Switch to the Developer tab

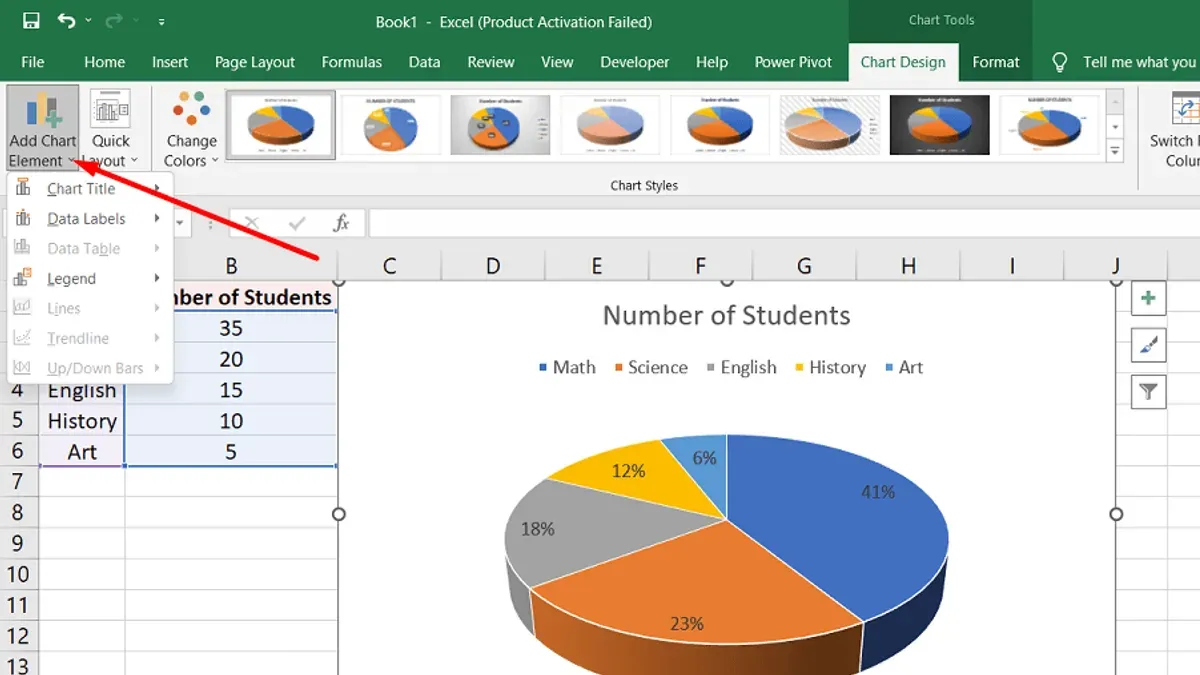pyautogui.click(x=635, y=62)
